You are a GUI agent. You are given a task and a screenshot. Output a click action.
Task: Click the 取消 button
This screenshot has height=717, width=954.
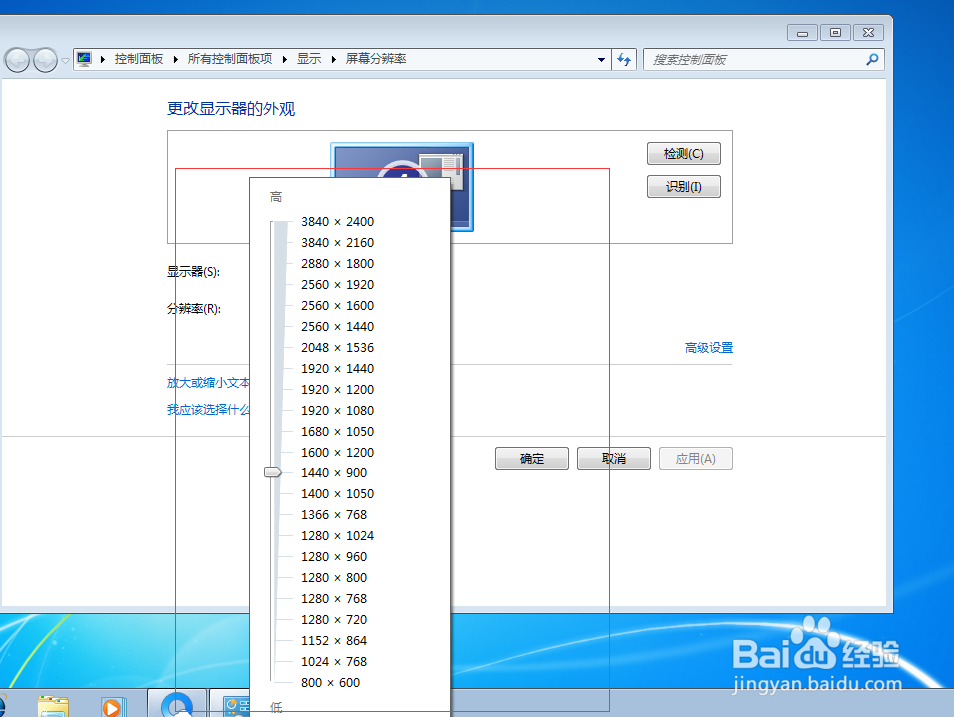pyautogui.click(x=614, y=458)
